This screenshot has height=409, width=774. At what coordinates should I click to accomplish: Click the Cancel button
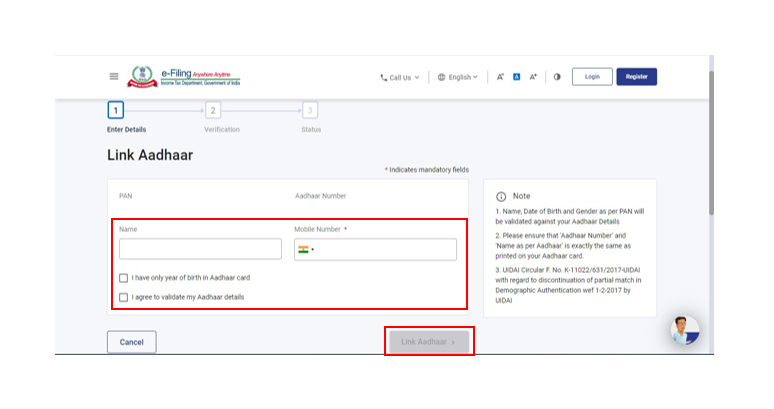coord(132,342)
